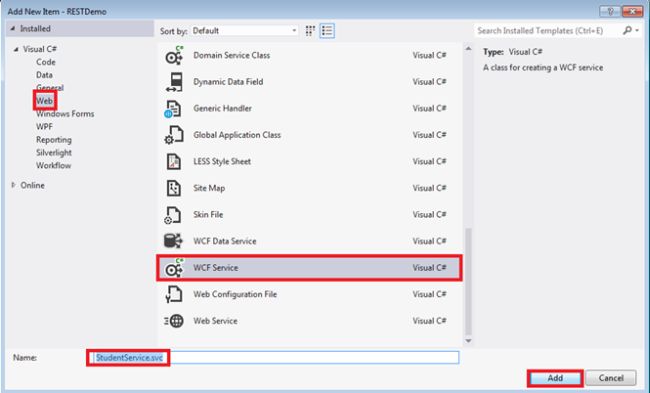Image resolution: width=650 pixels, height=393 pixels.
Task: Click the Cancel button
Action: pos(611,378)
